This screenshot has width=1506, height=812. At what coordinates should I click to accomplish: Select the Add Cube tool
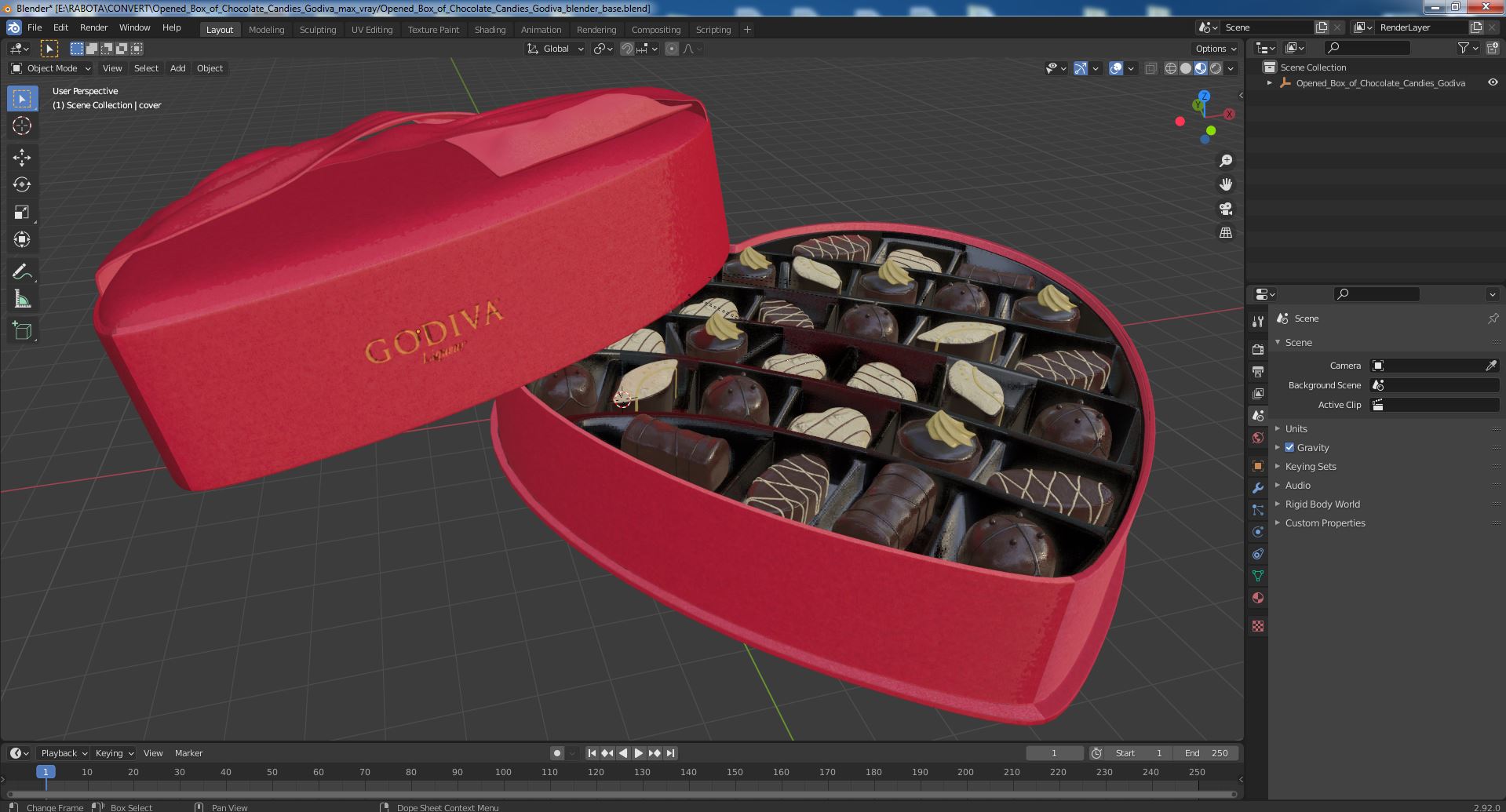coord(22,330)
